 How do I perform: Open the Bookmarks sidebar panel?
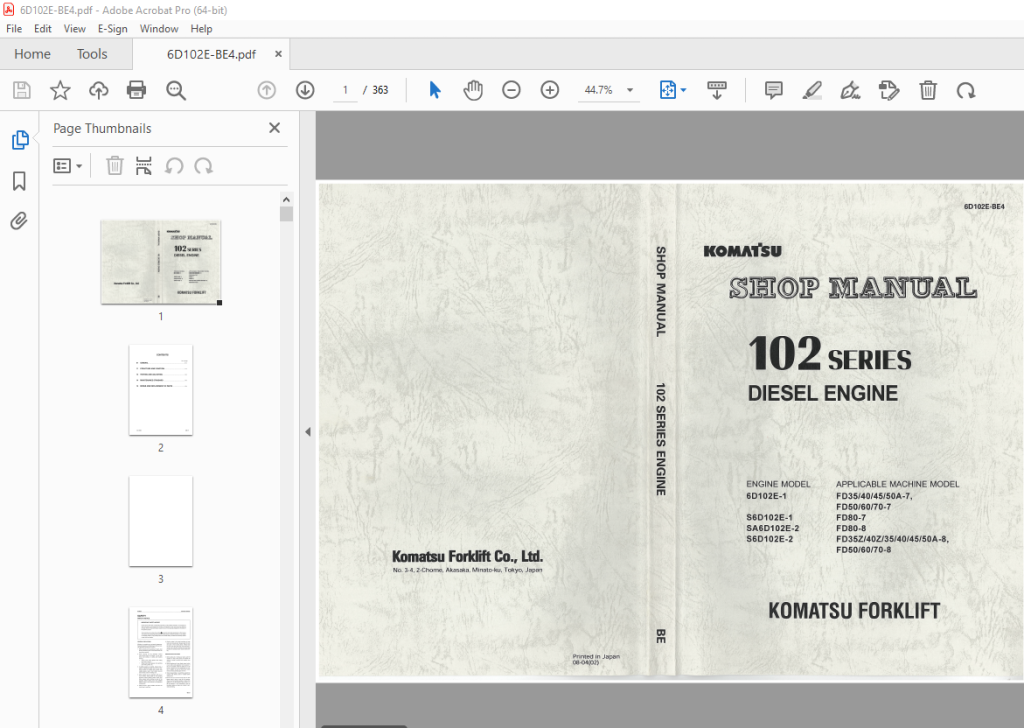click(20, 181)
